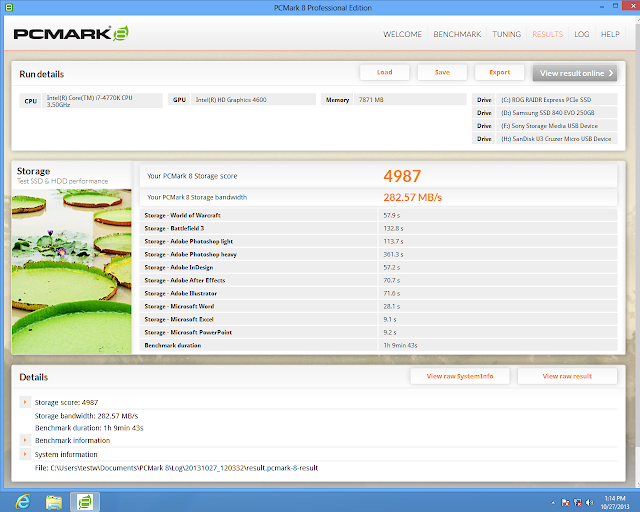Image resolution: width=640 pixels, height=512 pixels.
Task: Select the Storage - Microsoft Excel row
Action: pos(378,319)
